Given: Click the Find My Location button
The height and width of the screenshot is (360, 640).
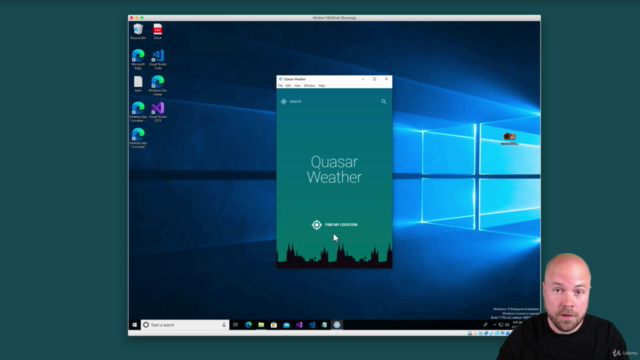Looking at the screenshot, I should point(334,224).
